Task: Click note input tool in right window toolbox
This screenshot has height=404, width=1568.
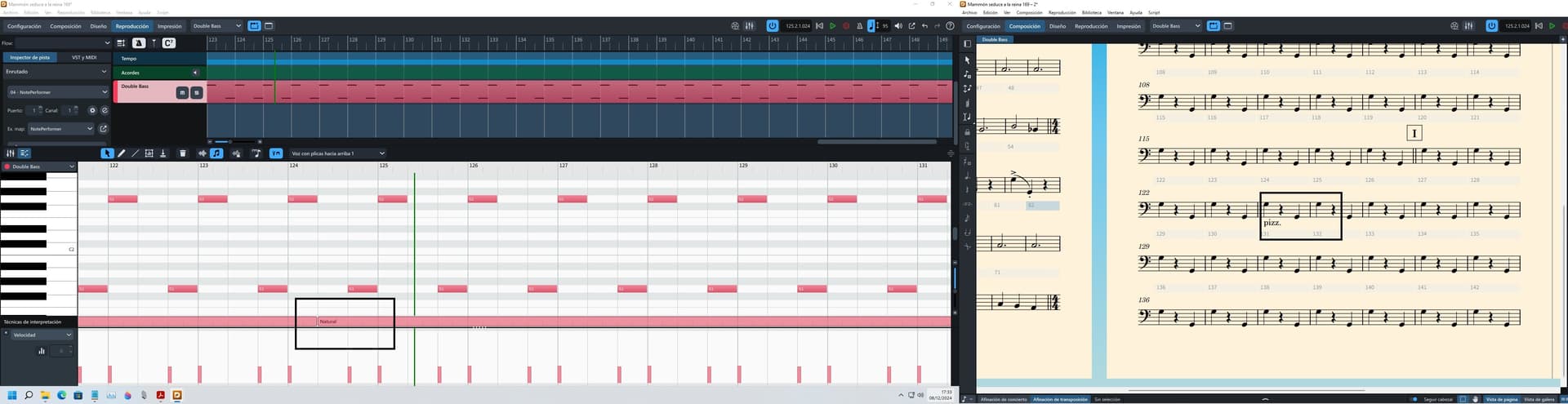Action: click(x=968, y=74)
